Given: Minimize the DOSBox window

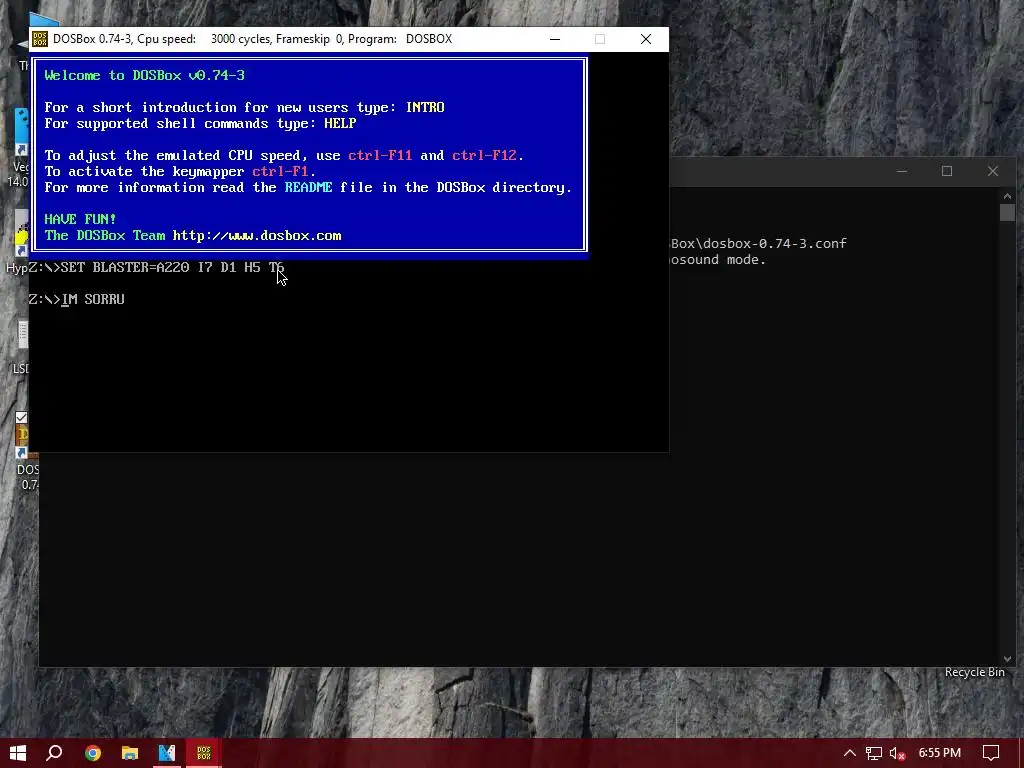Looking at the screenshot, I should coord(555,39).
